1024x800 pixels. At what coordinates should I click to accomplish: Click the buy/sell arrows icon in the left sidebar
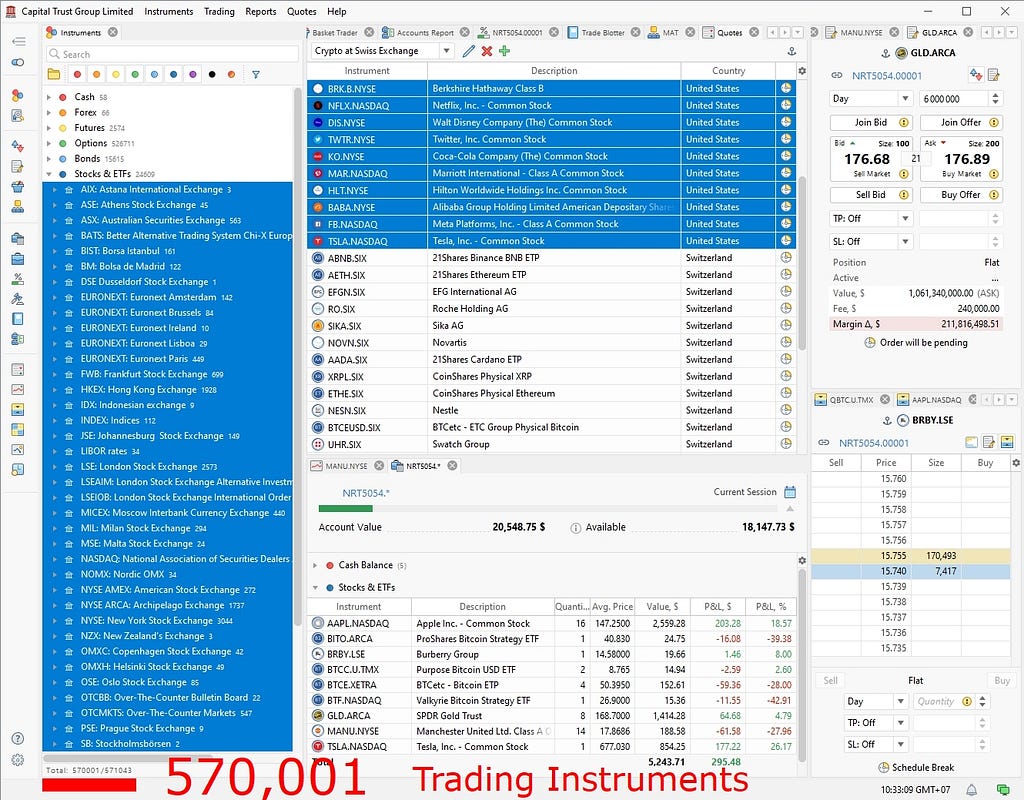coord(18,146)
